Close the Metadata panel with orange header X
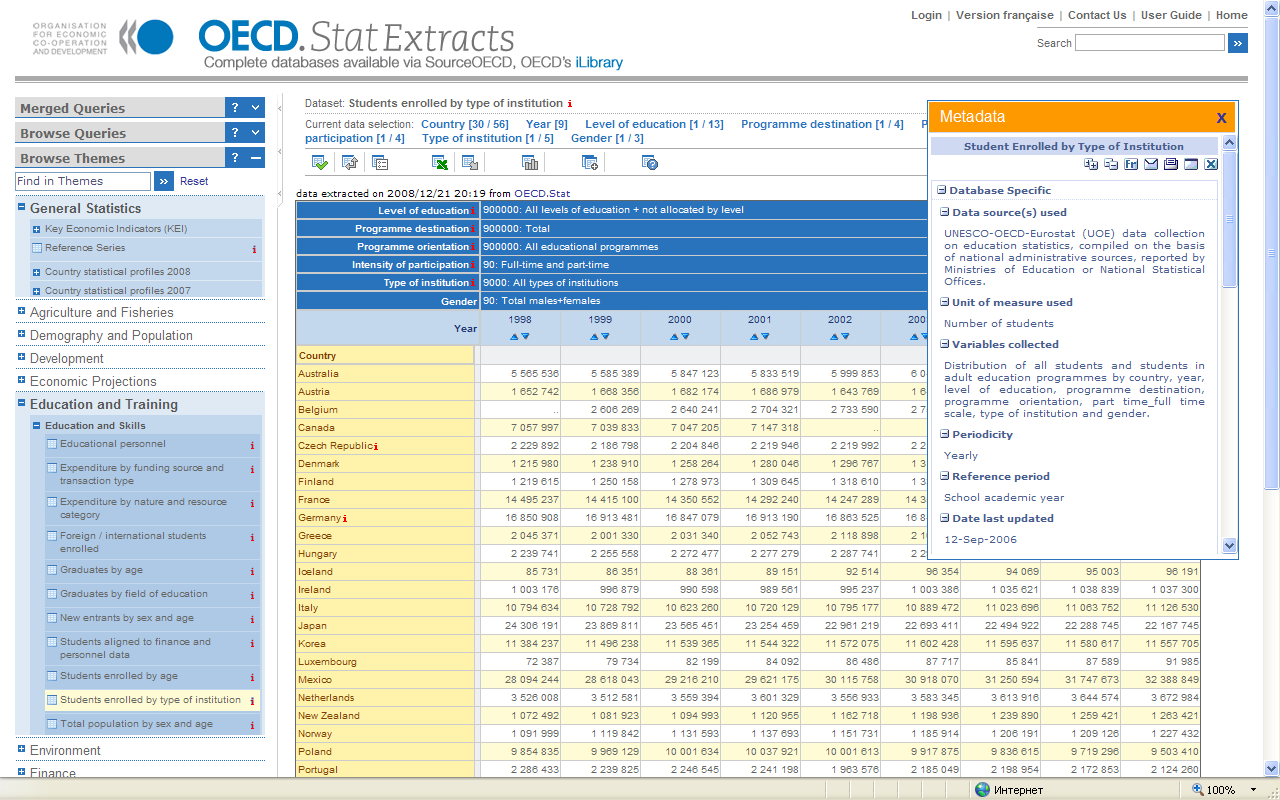1280x800 pixels. (x=1221, y=117)
